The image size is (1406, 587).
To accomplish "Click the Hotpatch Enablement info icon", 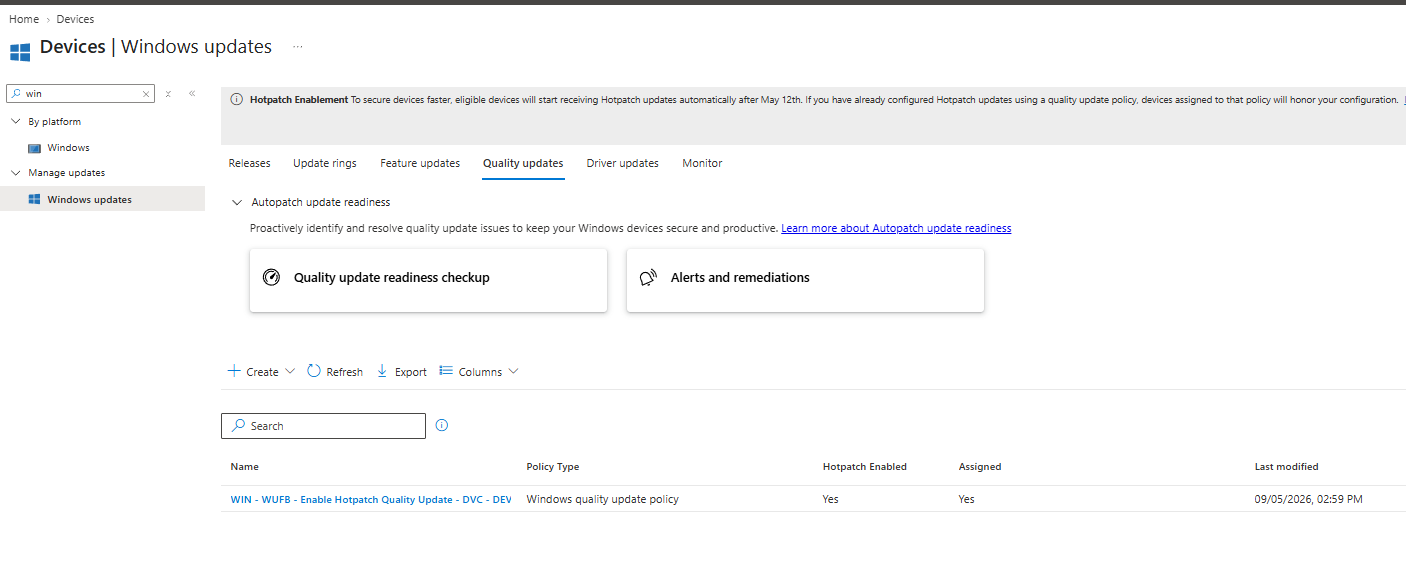I will (237, 100).
